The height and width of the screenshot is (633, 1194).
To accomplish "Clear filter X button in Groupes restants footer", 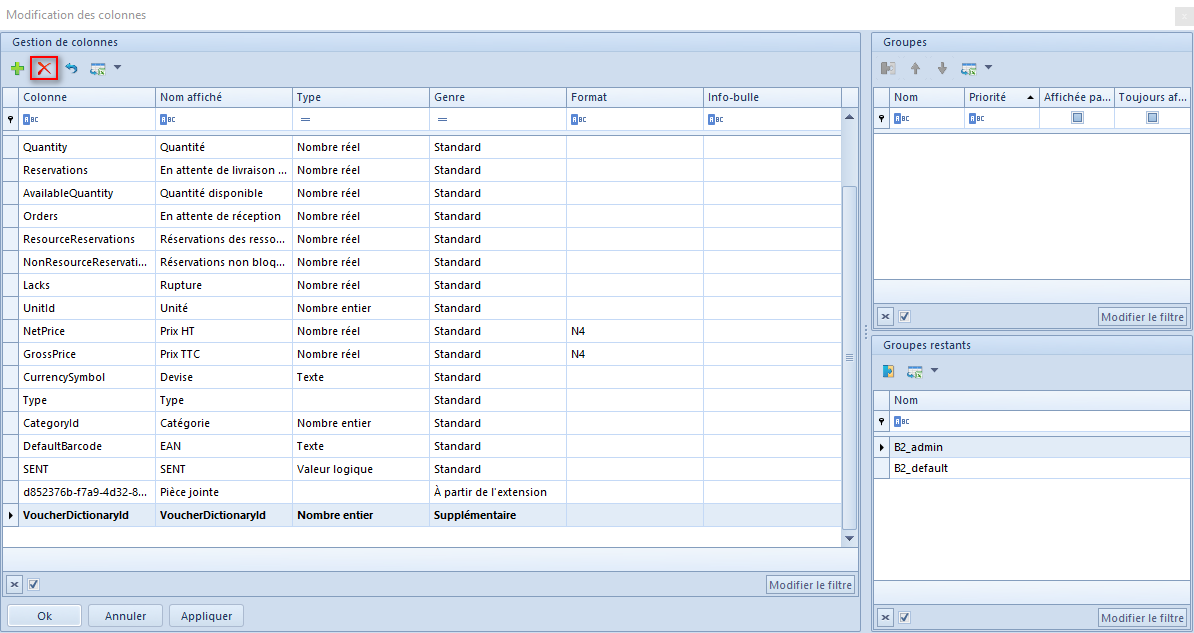I will tap(886, 617).
